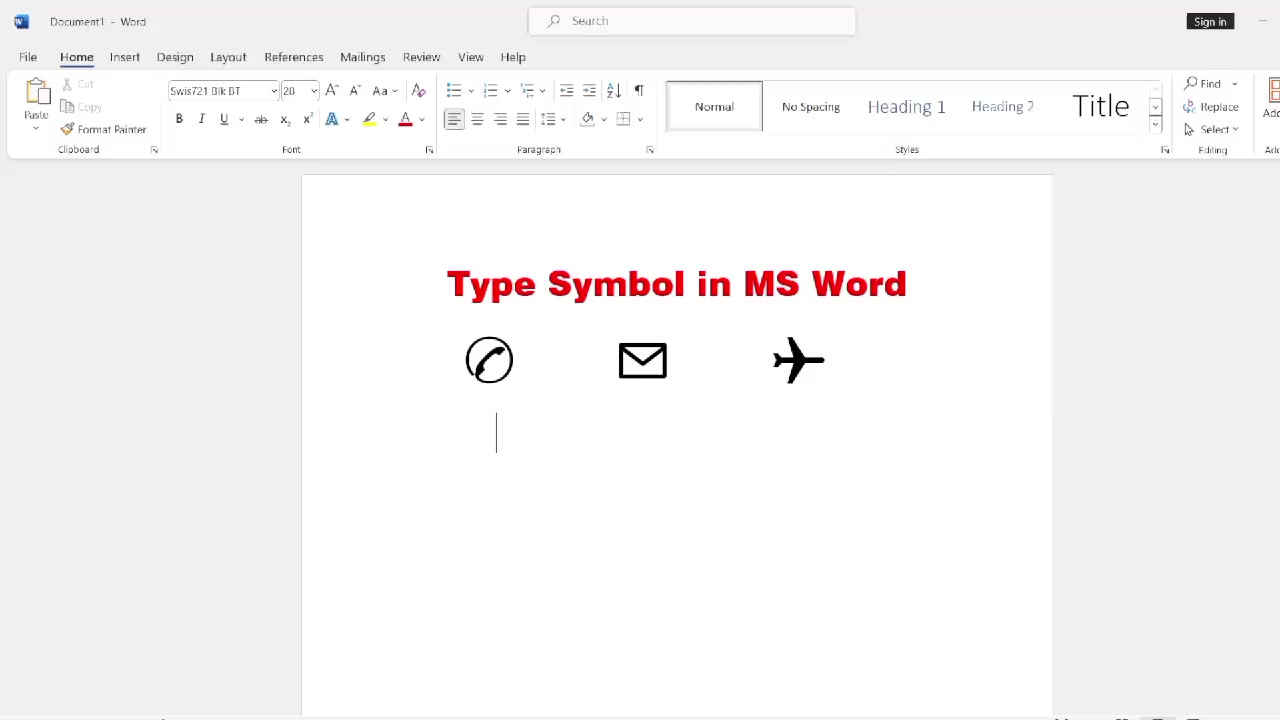This screenshot has width=1280, height=720.
Task: Open the Line and Paragraph Spacing menu
Action: (x=552, y=119)
